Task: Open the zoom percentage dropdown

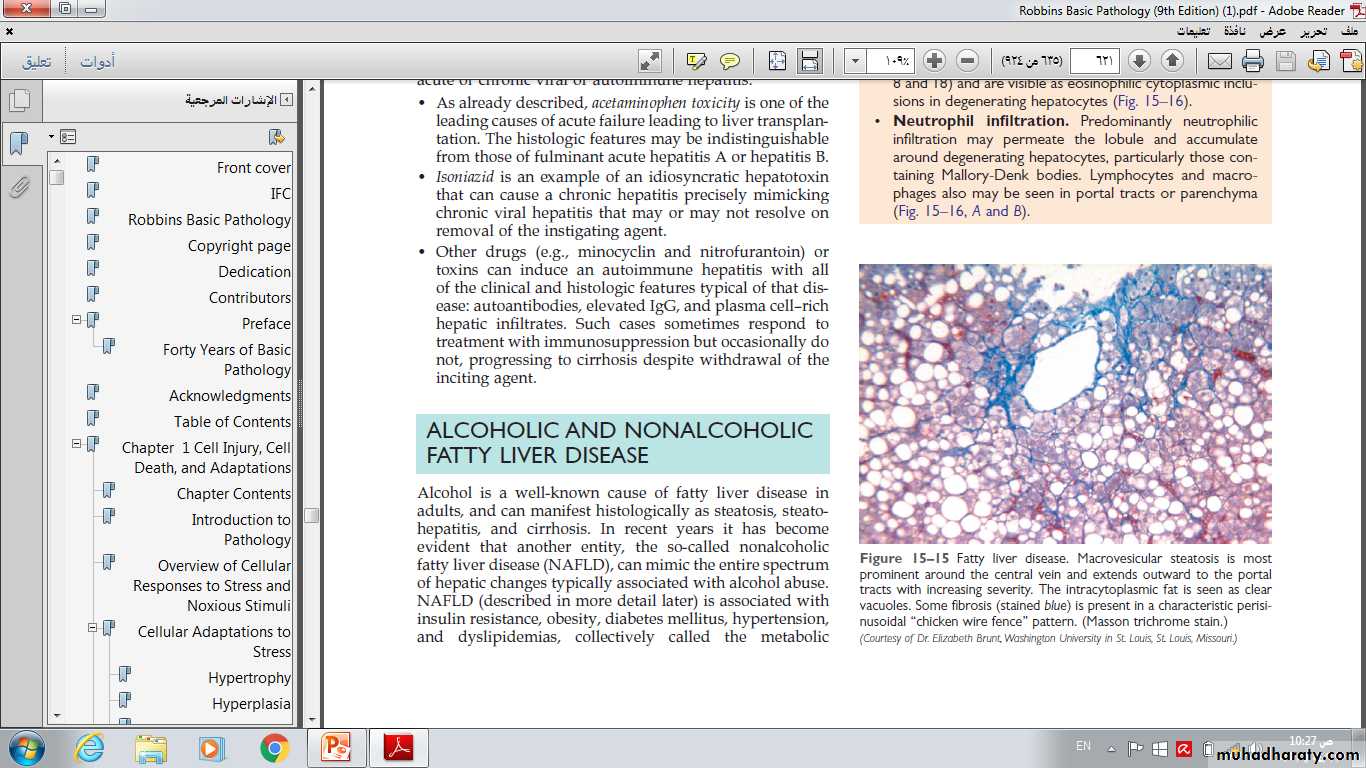Action: coord(855,61)
